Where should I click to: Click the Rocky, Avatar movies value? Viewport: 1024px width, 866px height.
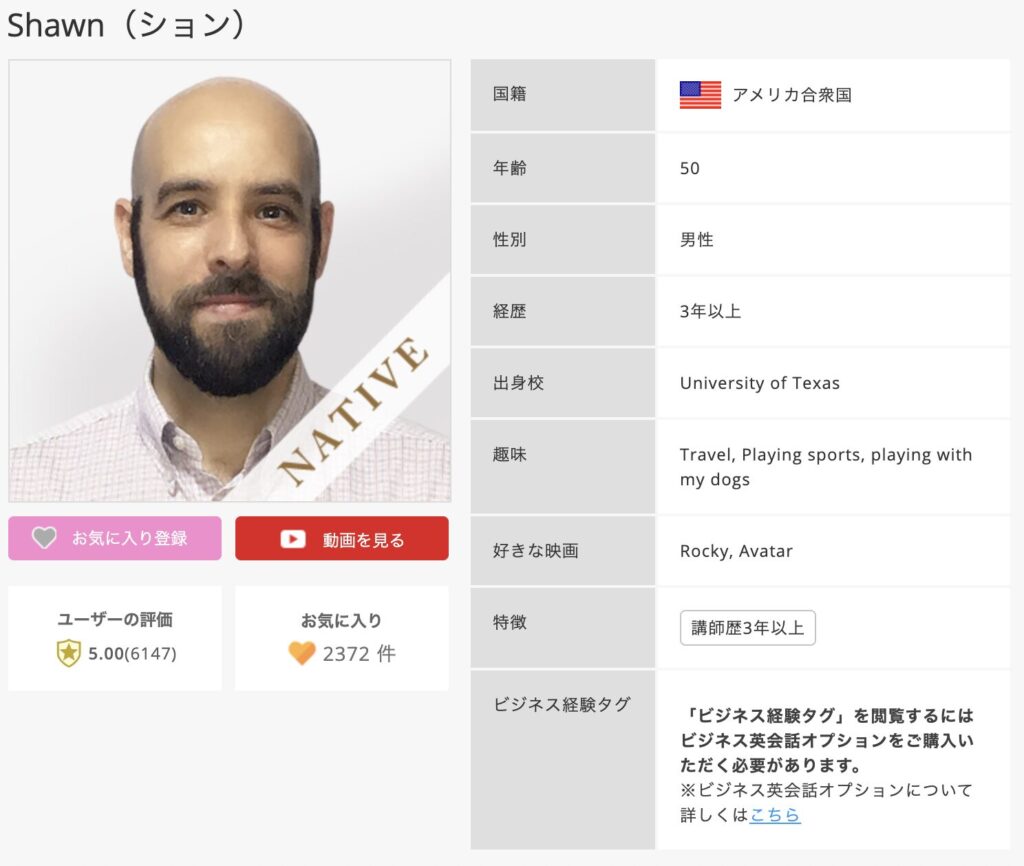[x=736, y=551]
